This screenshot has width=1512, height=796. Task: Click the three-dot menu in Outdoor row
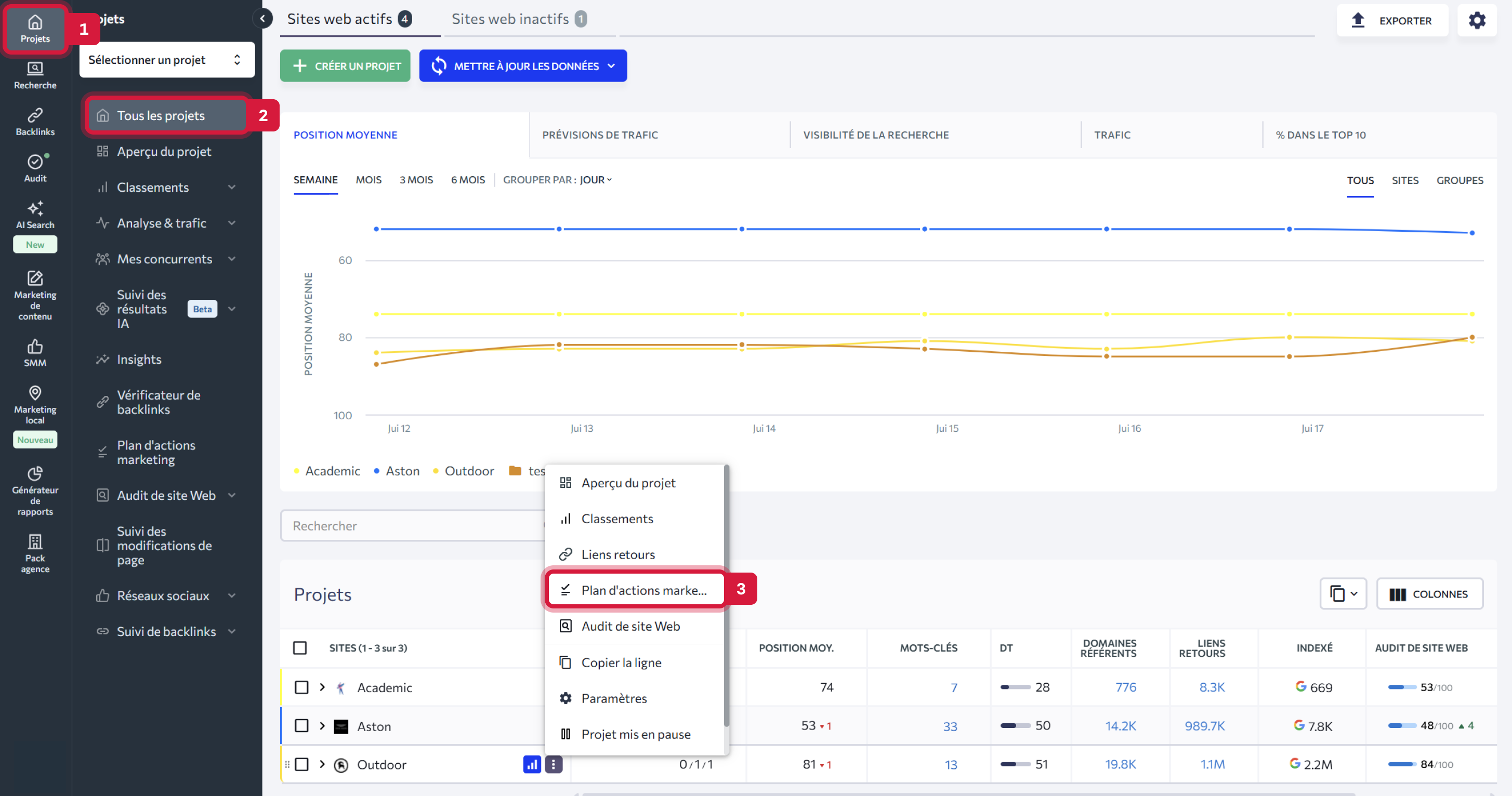pos(554,764)
